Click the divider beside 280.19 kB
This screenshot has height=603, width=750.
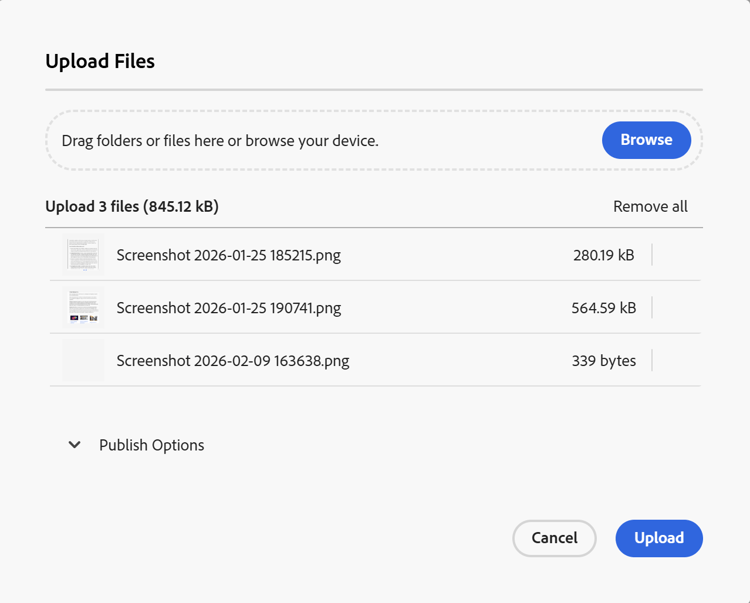tap(652, 255)
